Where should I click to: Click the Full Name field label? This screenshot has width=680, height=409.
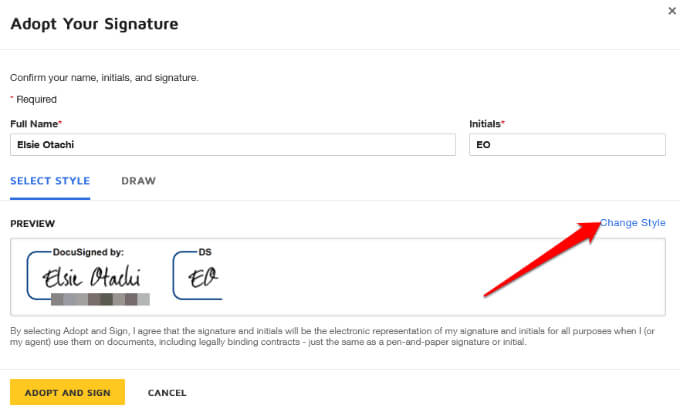[36, 124]
